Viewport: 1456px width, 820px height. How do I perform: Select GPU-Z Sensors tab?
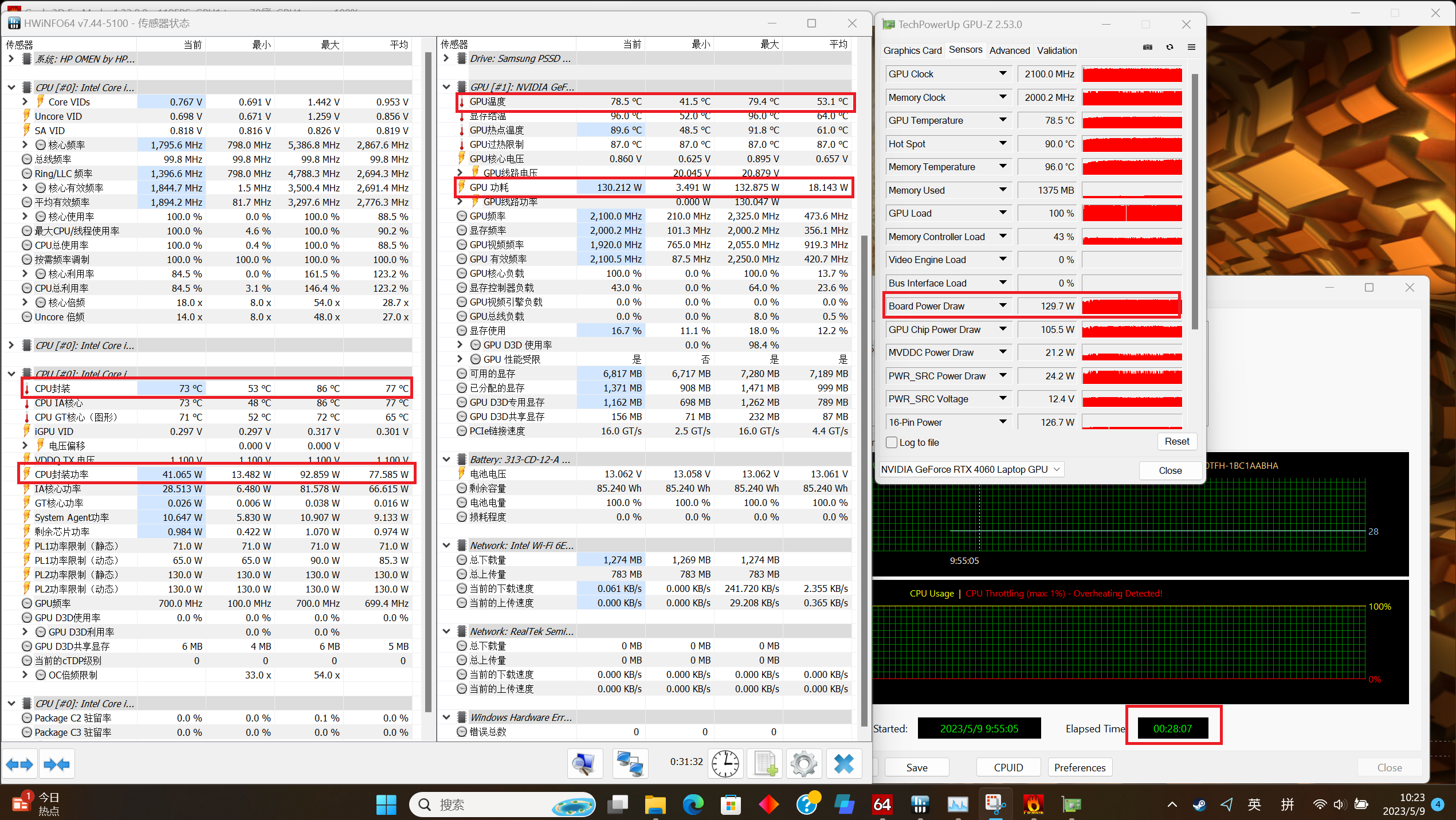965,50
